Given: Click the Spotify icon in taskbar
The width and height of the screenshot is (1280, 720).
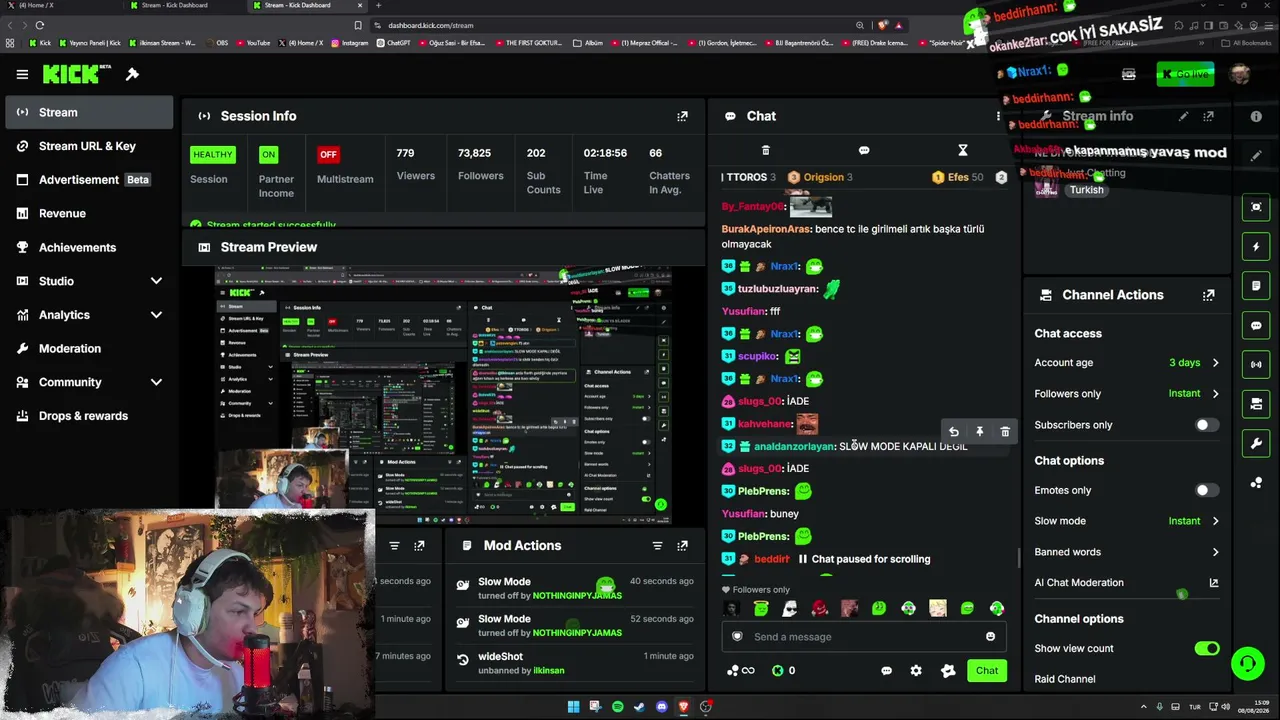Looking at the screenshot, I should click(617, 707).
